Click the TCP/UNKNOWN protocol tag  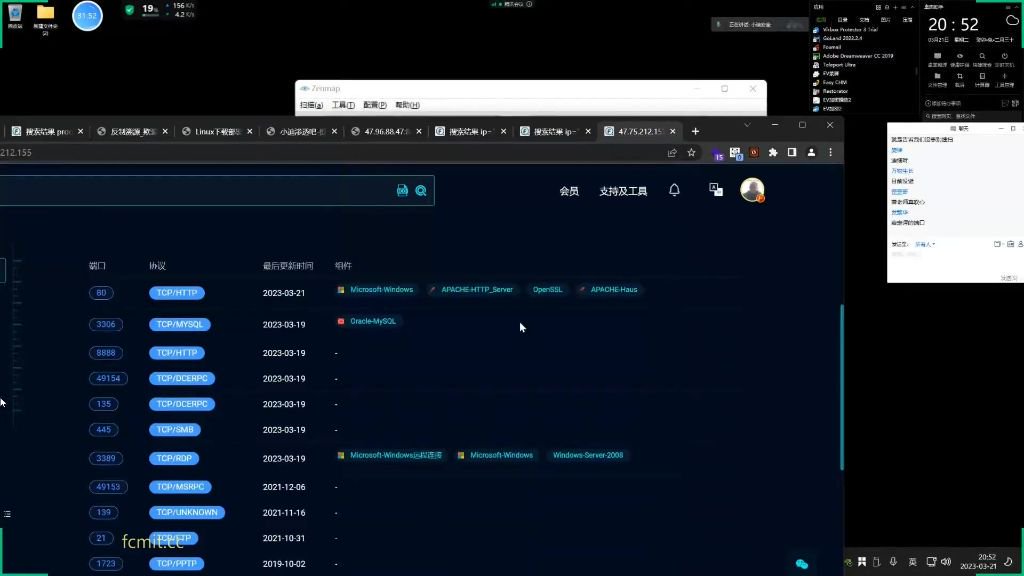(187, 513)
